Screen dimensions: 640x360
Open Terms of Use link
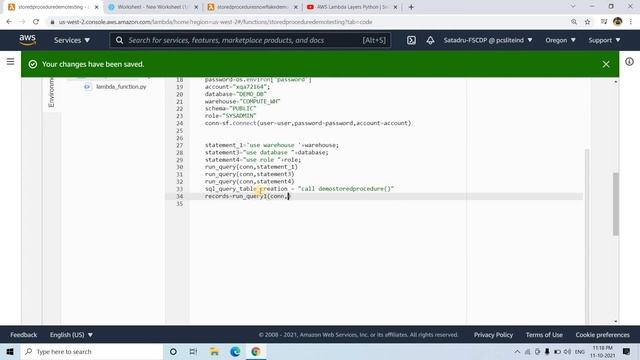click(x=544, y=335)
